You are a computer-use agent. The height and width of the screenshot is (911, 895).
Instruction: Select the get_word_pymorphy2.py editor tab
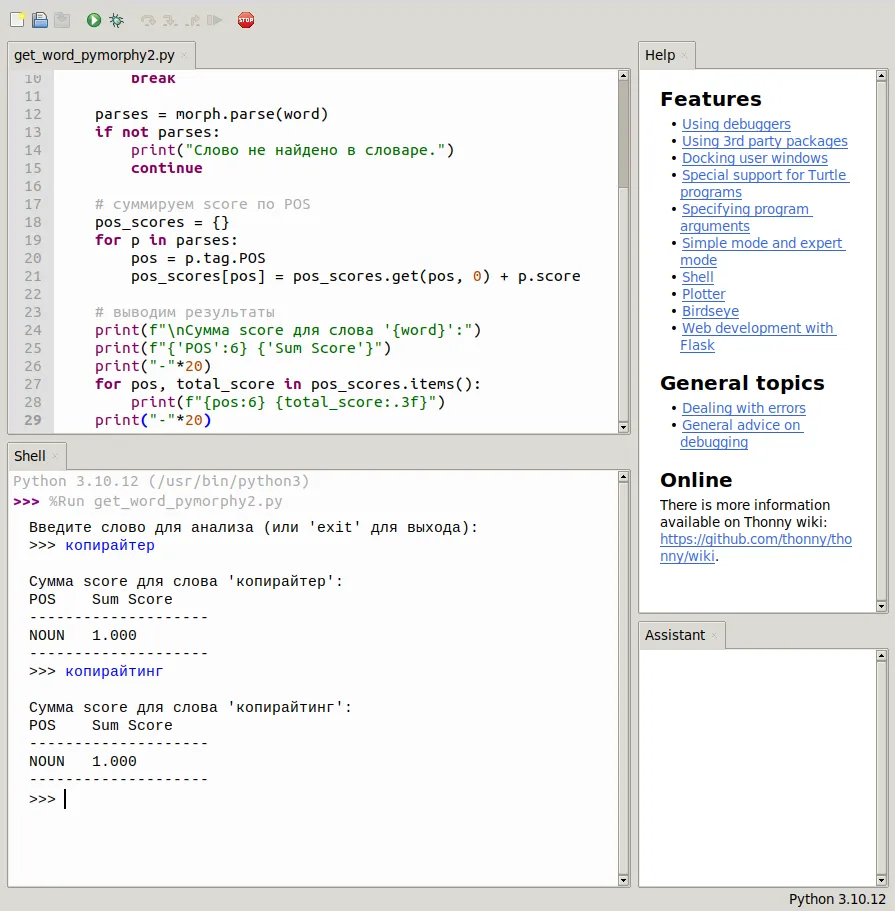[x=94, y=55]
